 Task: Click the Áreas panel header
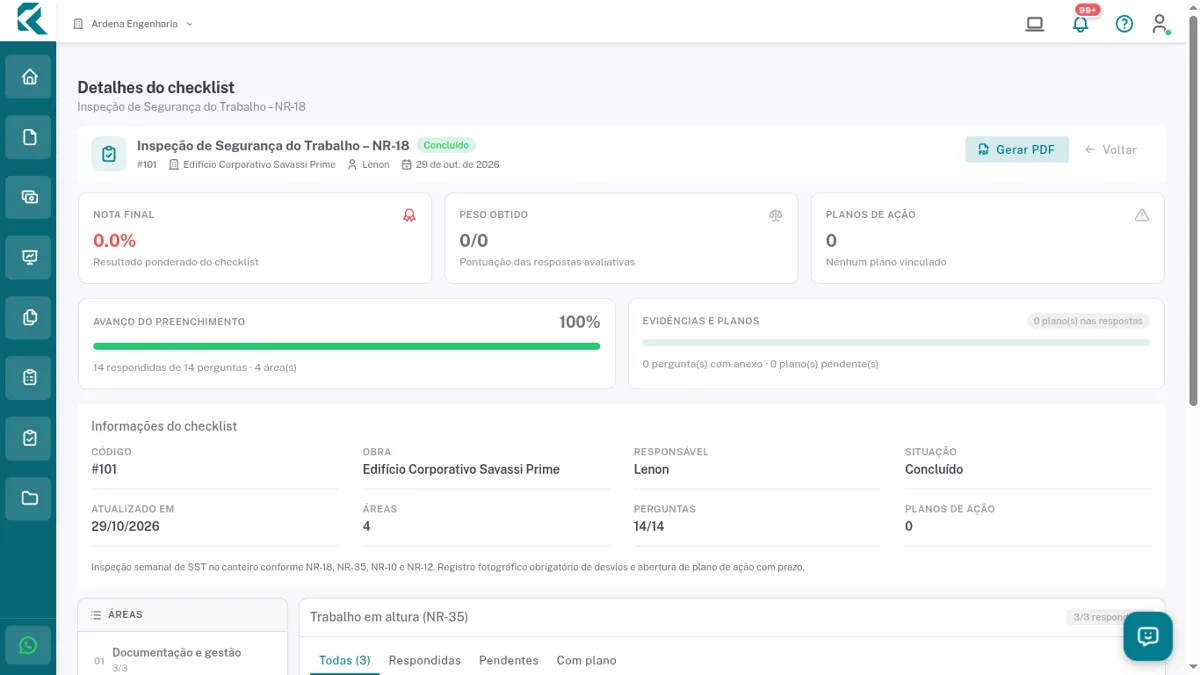183,615
